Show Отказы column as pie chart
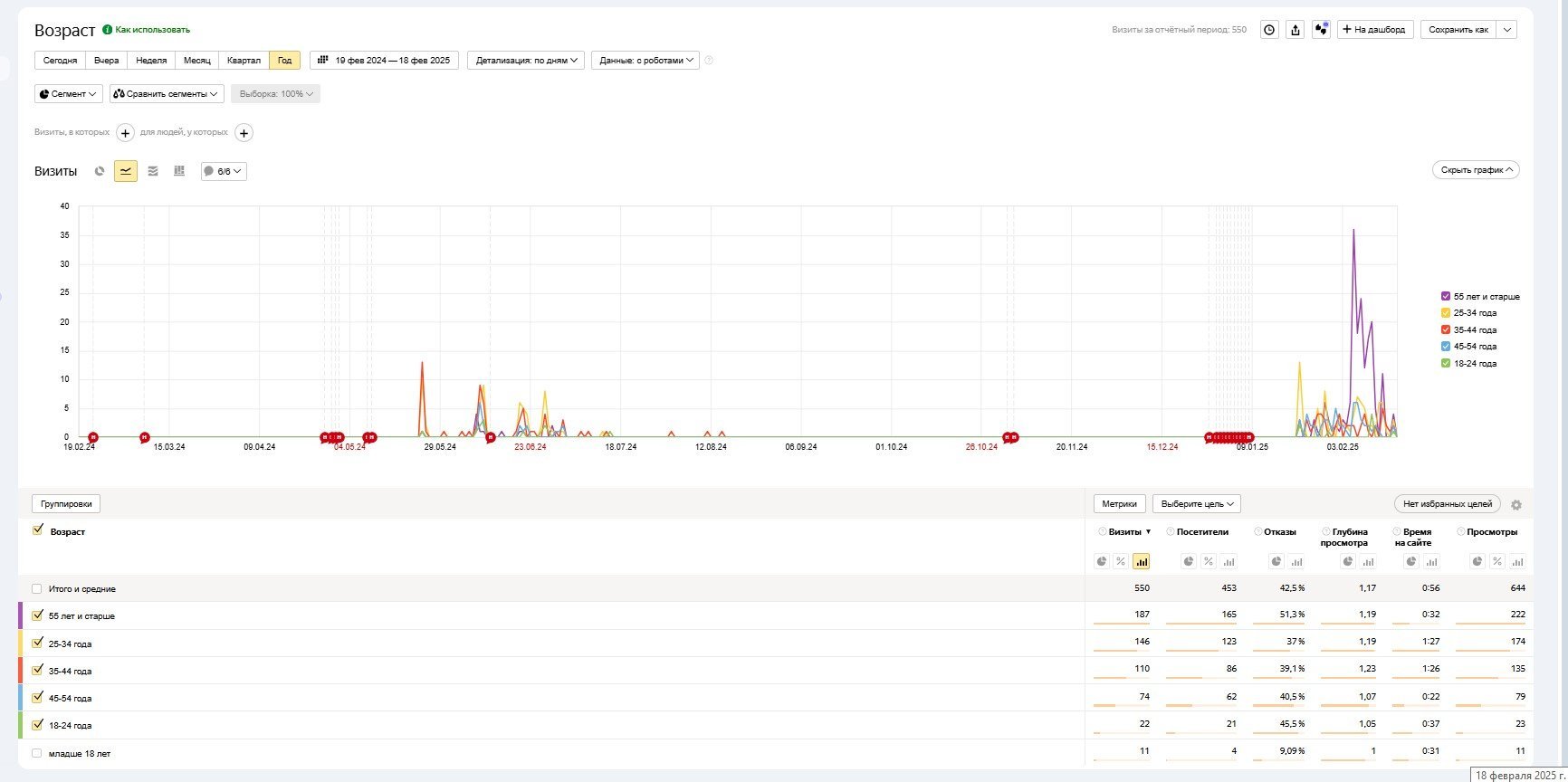 pyautogui.click(x=1276, y=561)
